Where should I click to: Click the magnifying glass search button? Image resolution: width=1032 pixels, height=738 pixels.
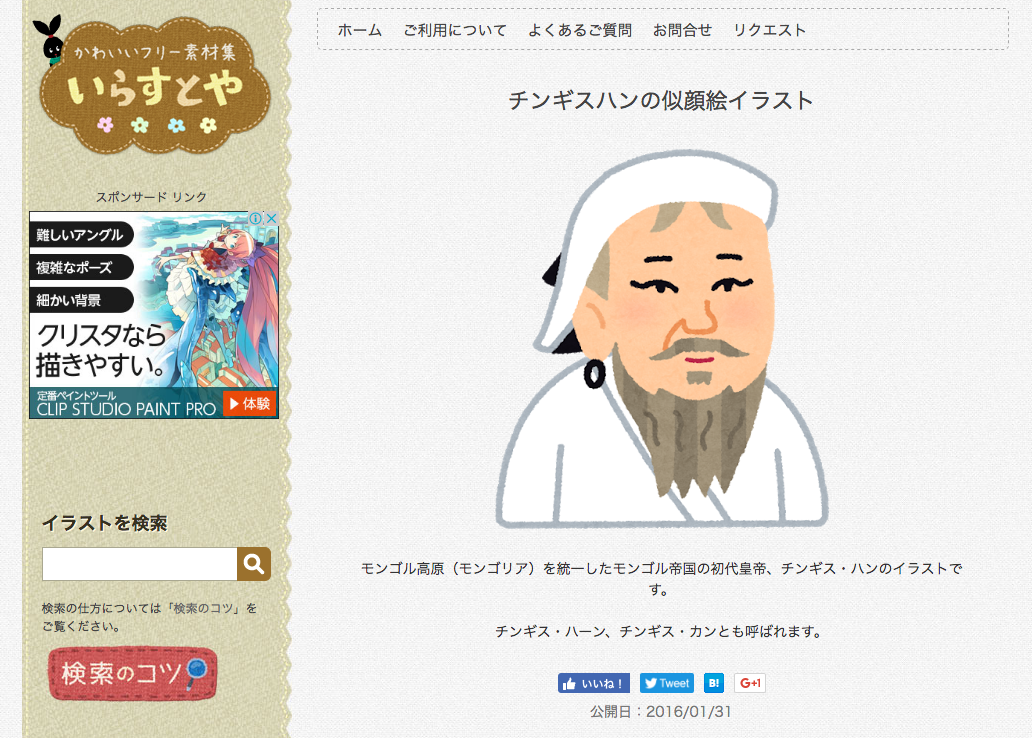(x=254, y=564)
